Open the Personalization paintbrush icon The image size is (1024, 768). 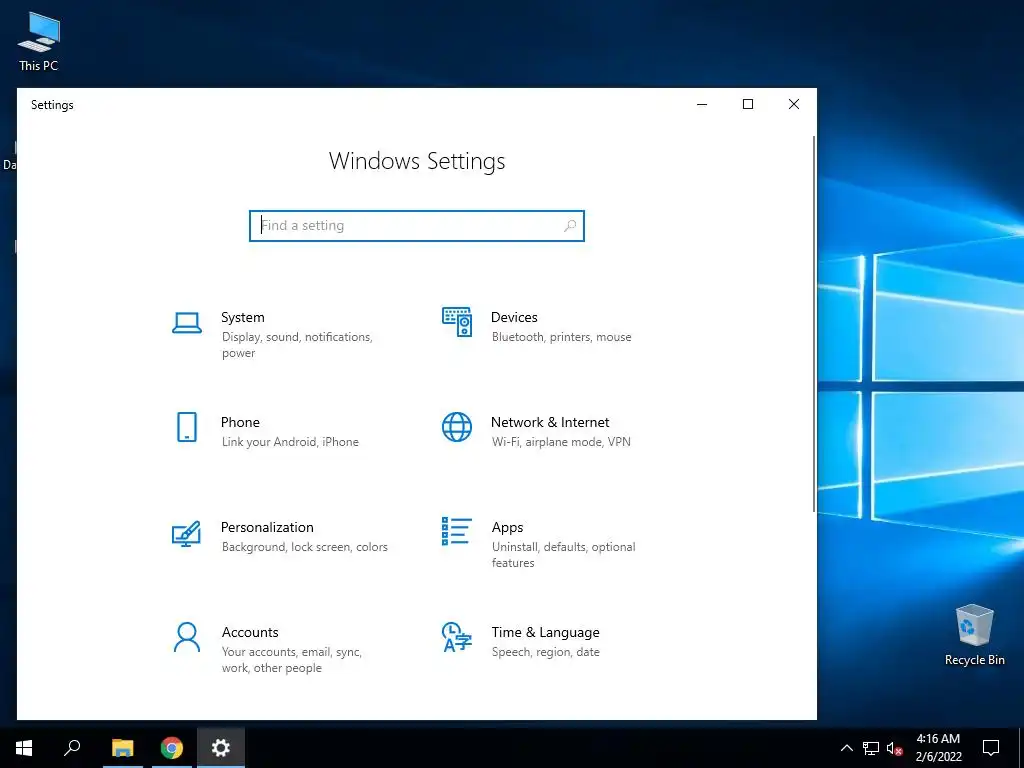pos(186,534)
